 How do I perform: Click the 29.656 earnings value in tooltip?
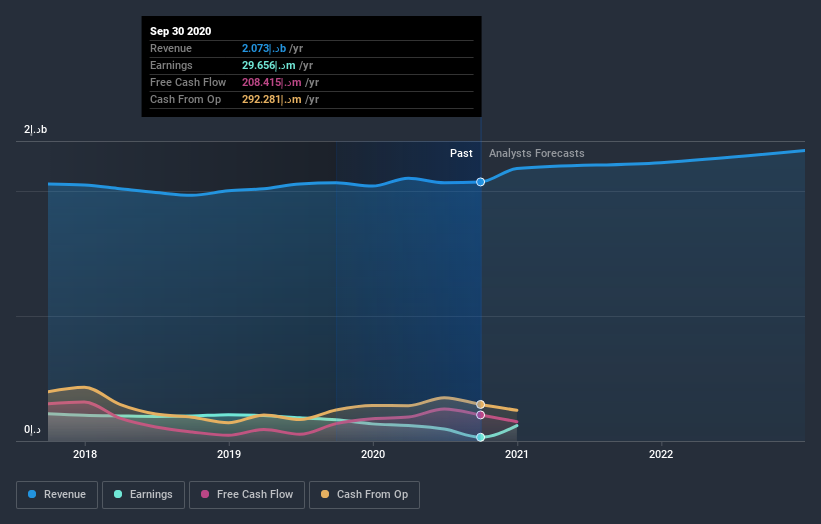(269, 65)
